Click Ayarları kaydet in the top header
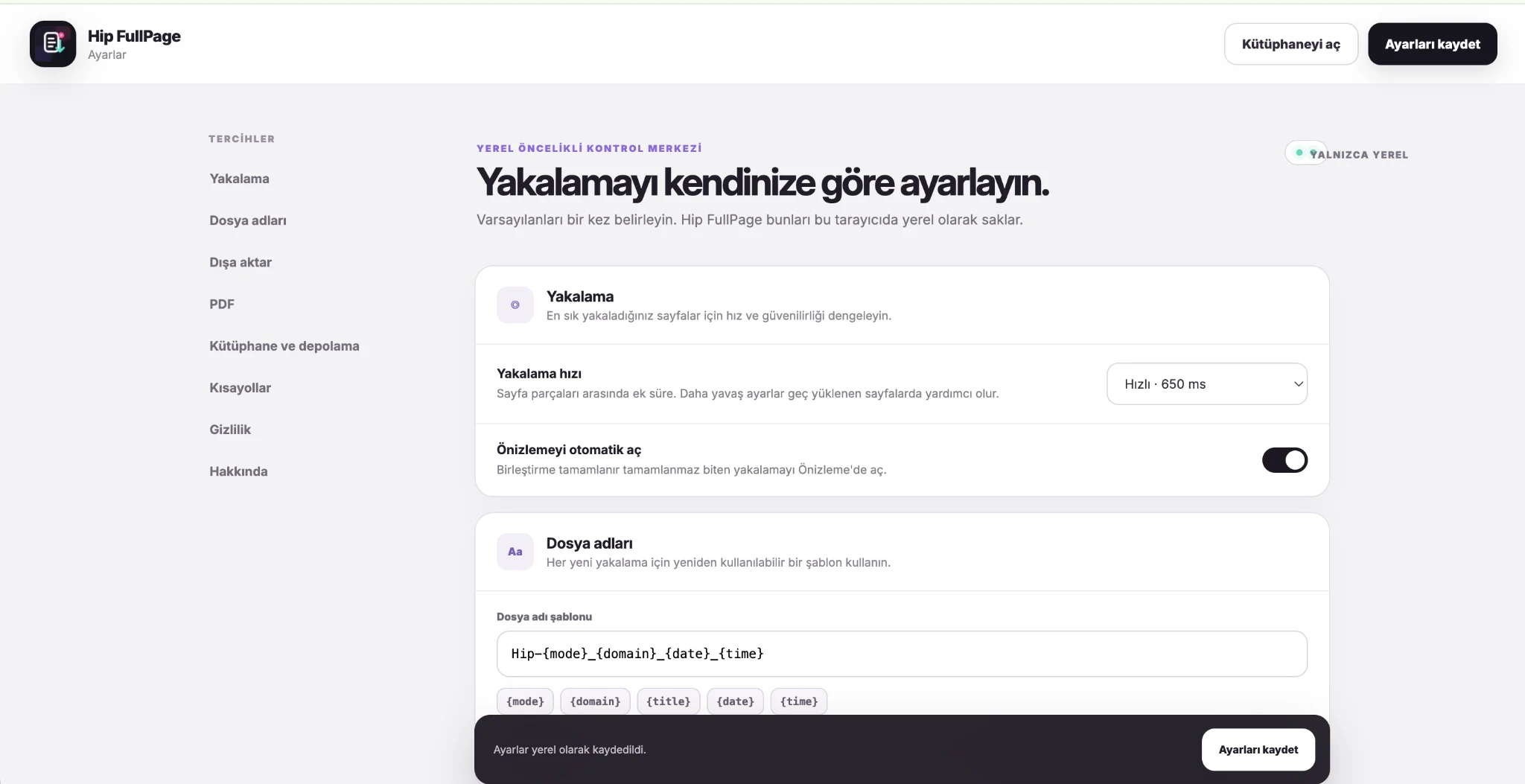This screenshot has width=1525, height=784. (x=1433, y=44)
